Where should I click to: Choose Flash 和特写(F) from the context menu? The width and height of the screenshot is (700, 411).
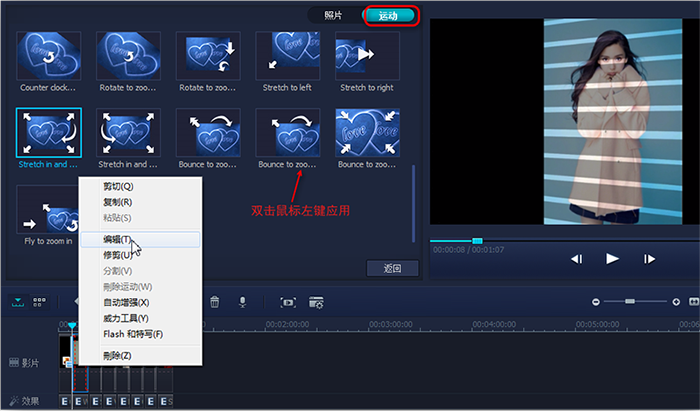tap(140, 334)
